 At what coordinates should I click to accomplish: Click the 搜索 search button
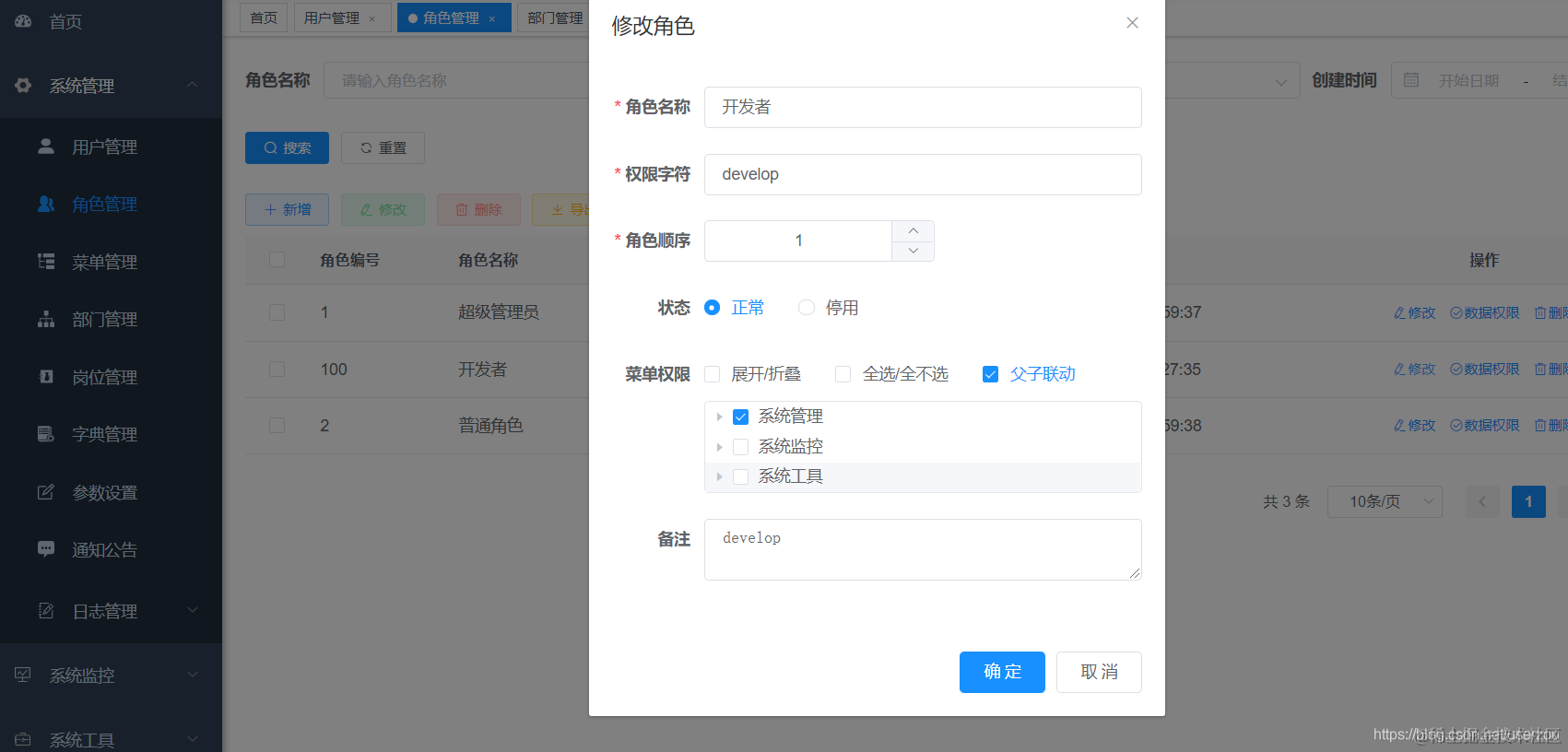(x=287, y=147)
